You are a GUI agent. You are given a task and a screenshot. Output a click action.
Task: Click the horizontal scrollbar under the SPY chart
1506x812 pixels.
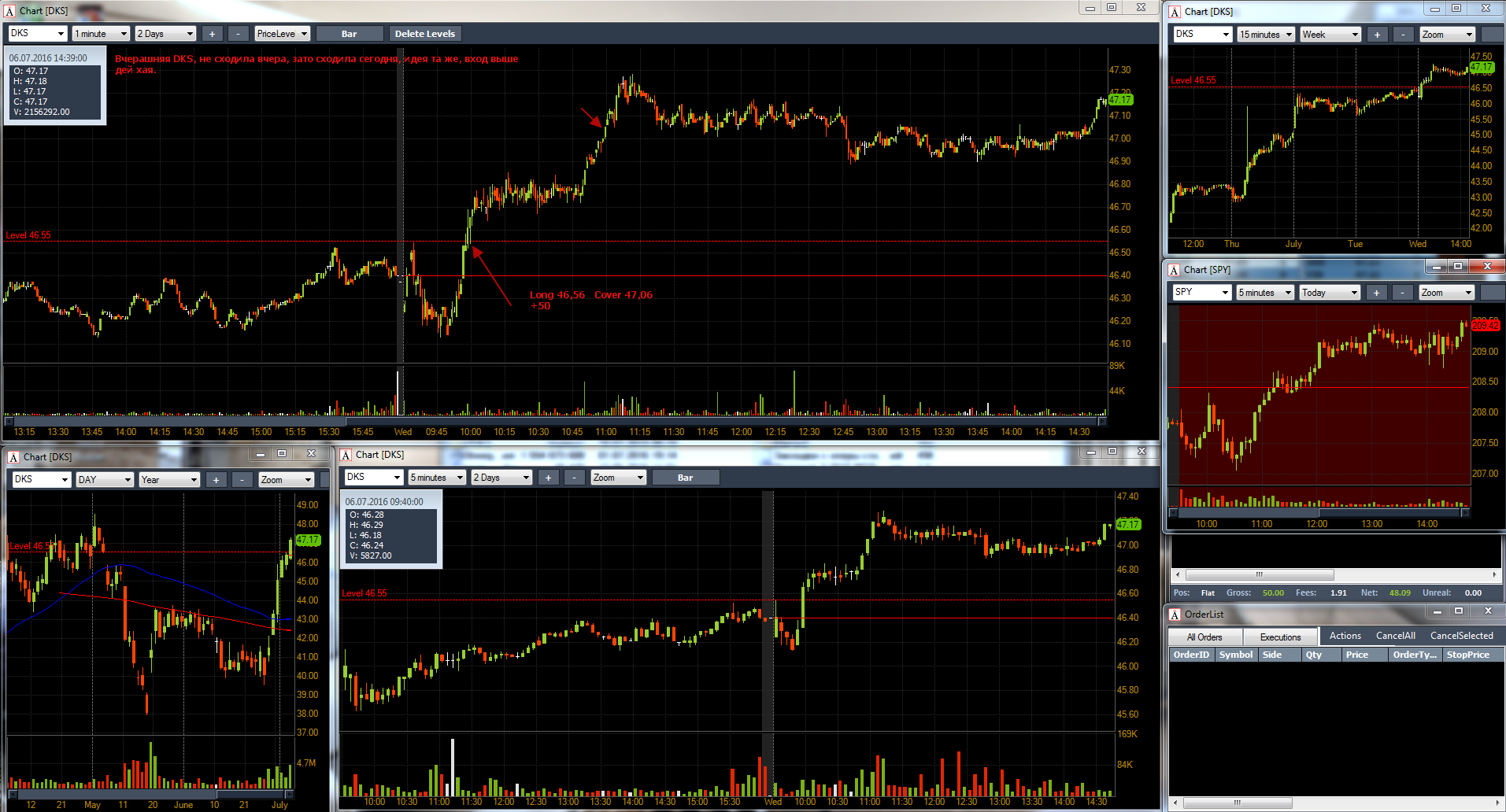tap(1336, 574)
